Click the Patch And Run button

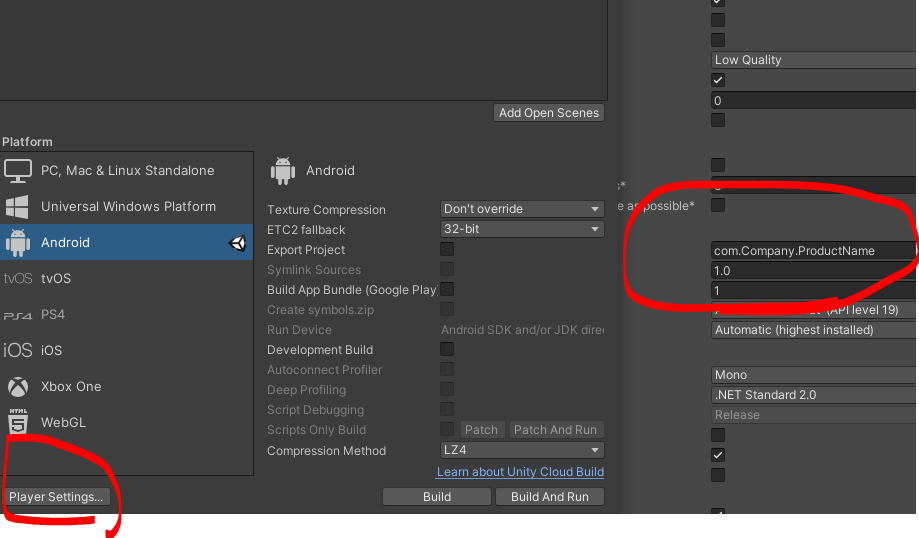pyautogui.click(x=555, y=430)
